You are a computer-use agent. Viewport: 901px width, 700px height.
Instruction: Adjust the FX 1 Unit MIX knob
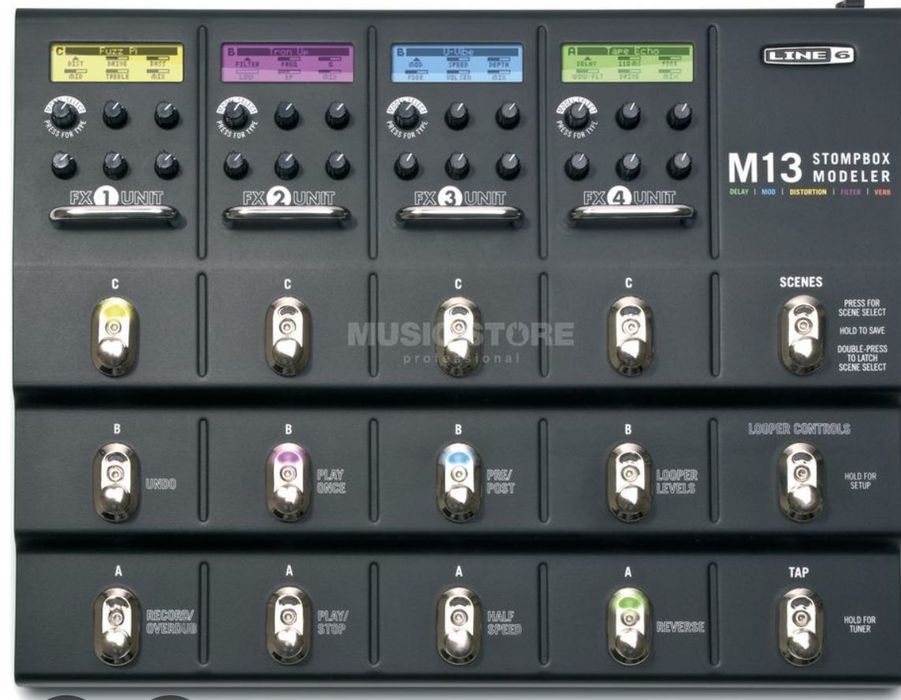click(167, 166)
